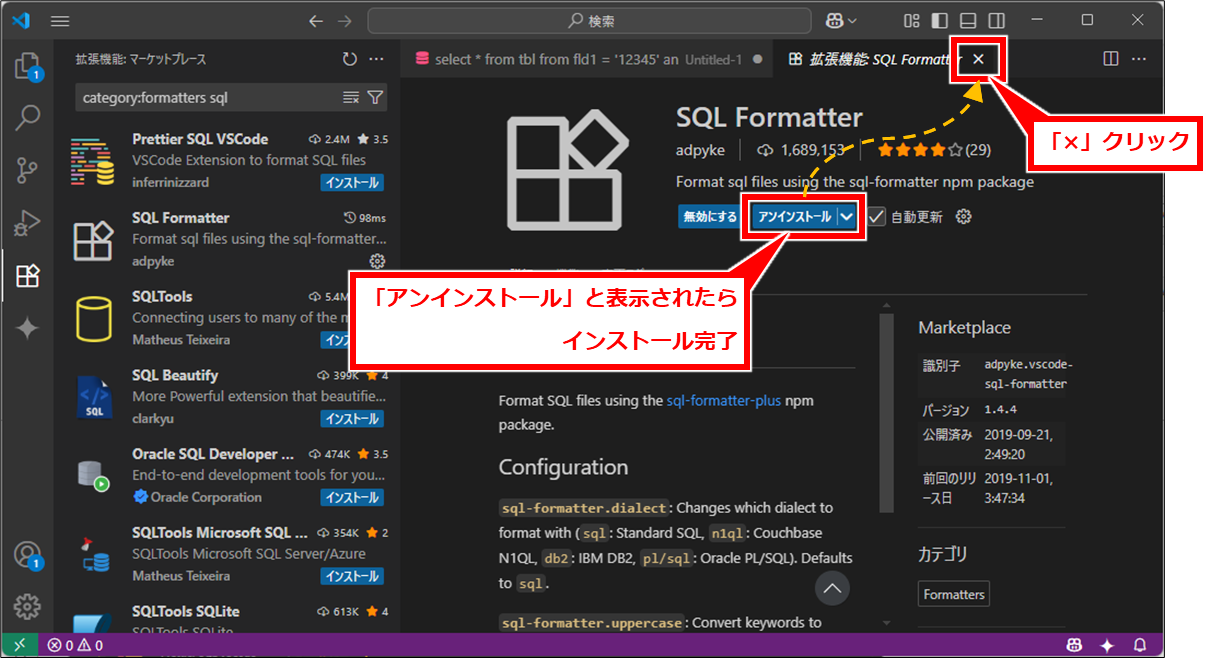Open the customize layout icon

pyautogui.click(x=911, y=20)
